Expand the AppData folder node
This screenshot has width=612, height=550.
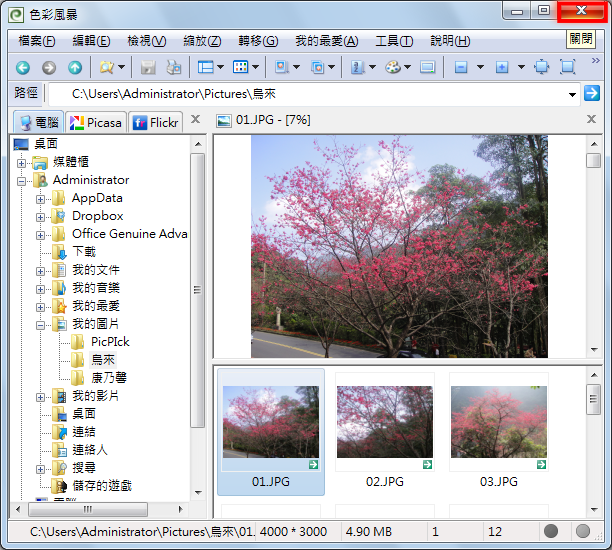tap(40, 199)
